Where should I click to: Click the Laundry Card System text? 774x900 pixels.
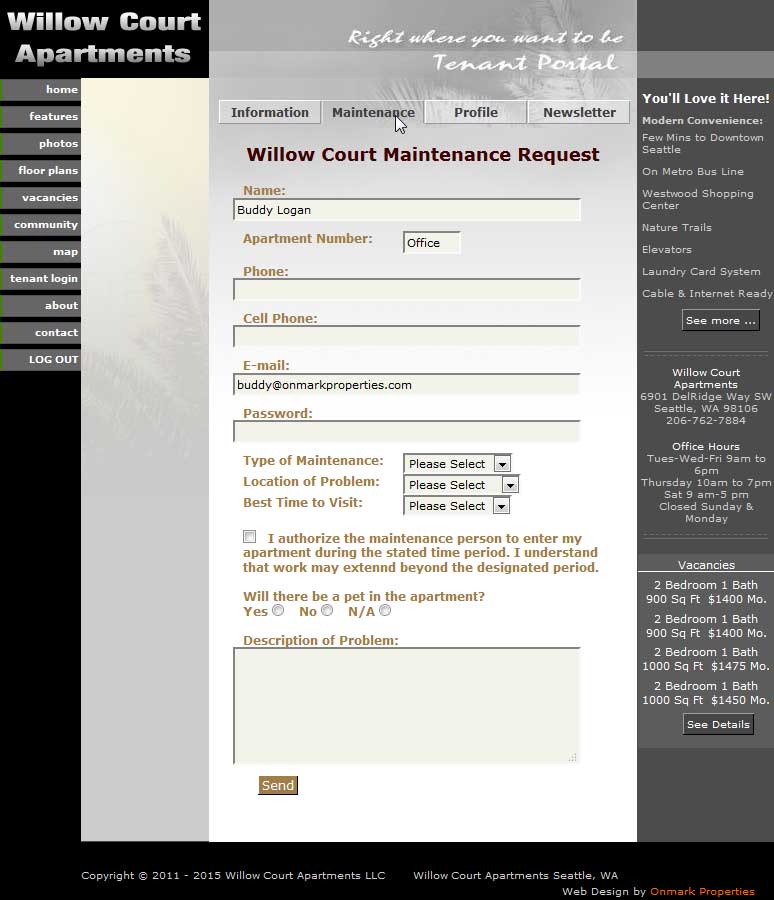[x=701, y=271]
